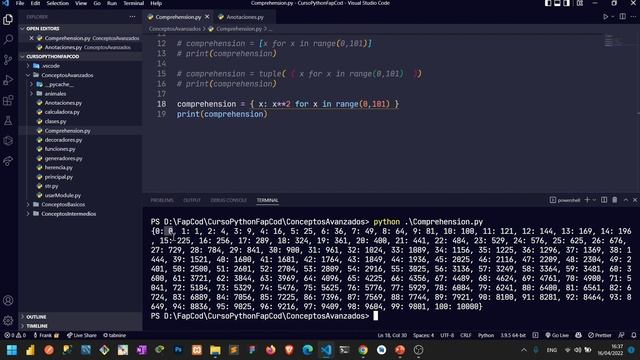Open generadores.py in the explorer
The width and height of the screenshot is (640, 360).
pyautogui.click(x=63, y=158)
